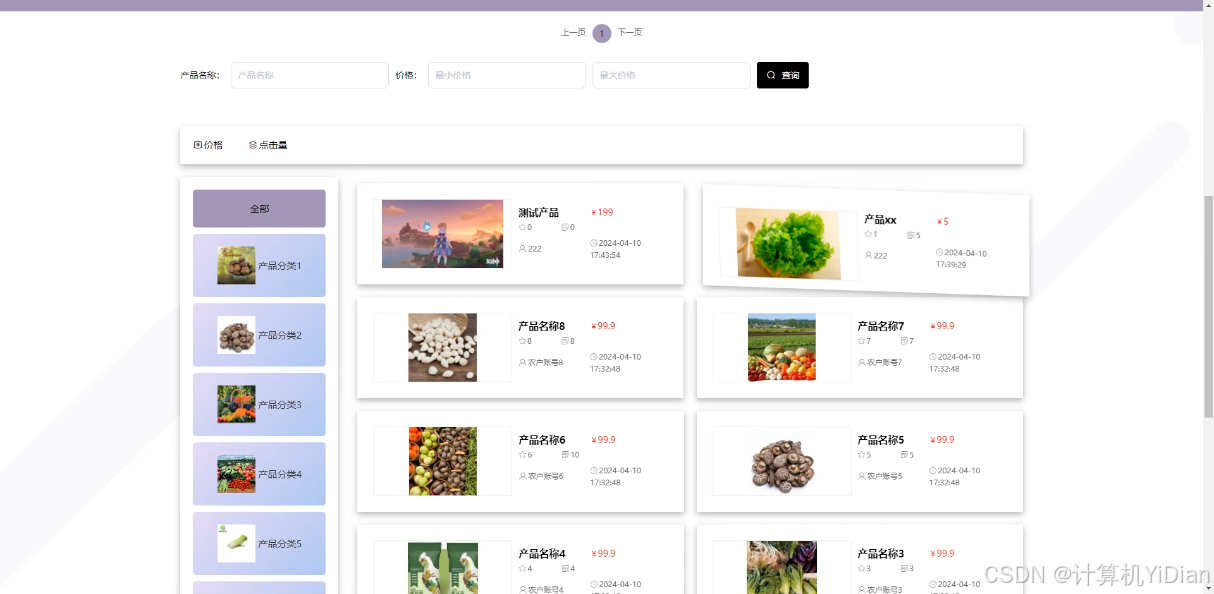Click the 17:43:54 timestamp on 测试产品
Image resolution: width=1214 pixels, height=594 pixels.
(605, 255)
